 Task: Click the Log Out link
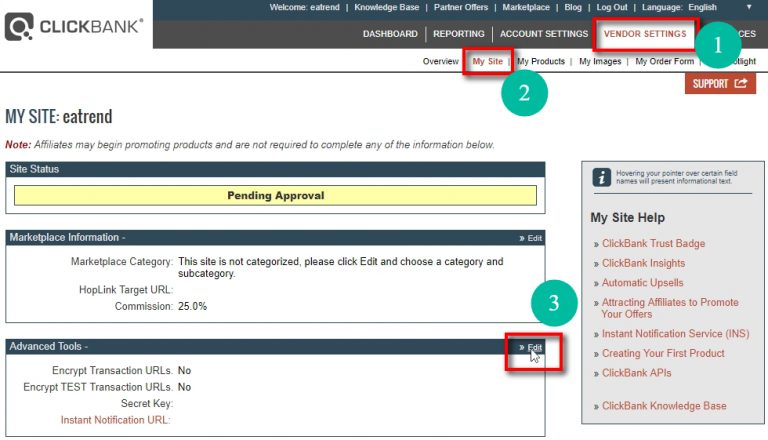(x=612, y=7)
